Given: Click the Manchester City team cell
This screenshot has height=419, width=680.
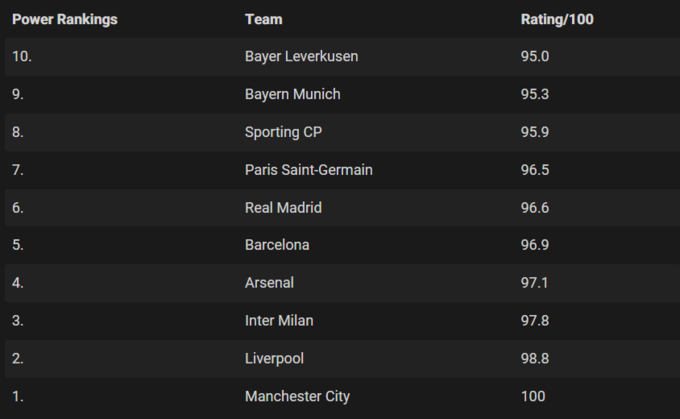Looking at the screenshot, I should [x=297, y=396].
